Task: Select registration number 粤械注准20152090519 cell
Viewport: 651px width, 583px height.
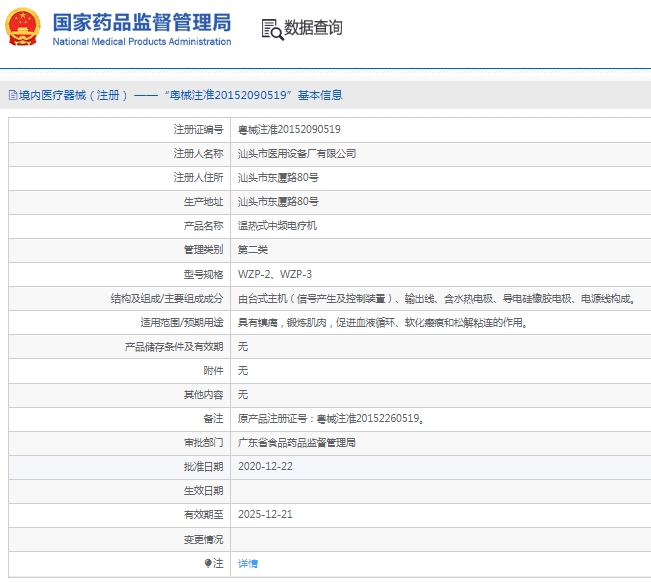Action: pyautogui.click(x=289, y=130)
